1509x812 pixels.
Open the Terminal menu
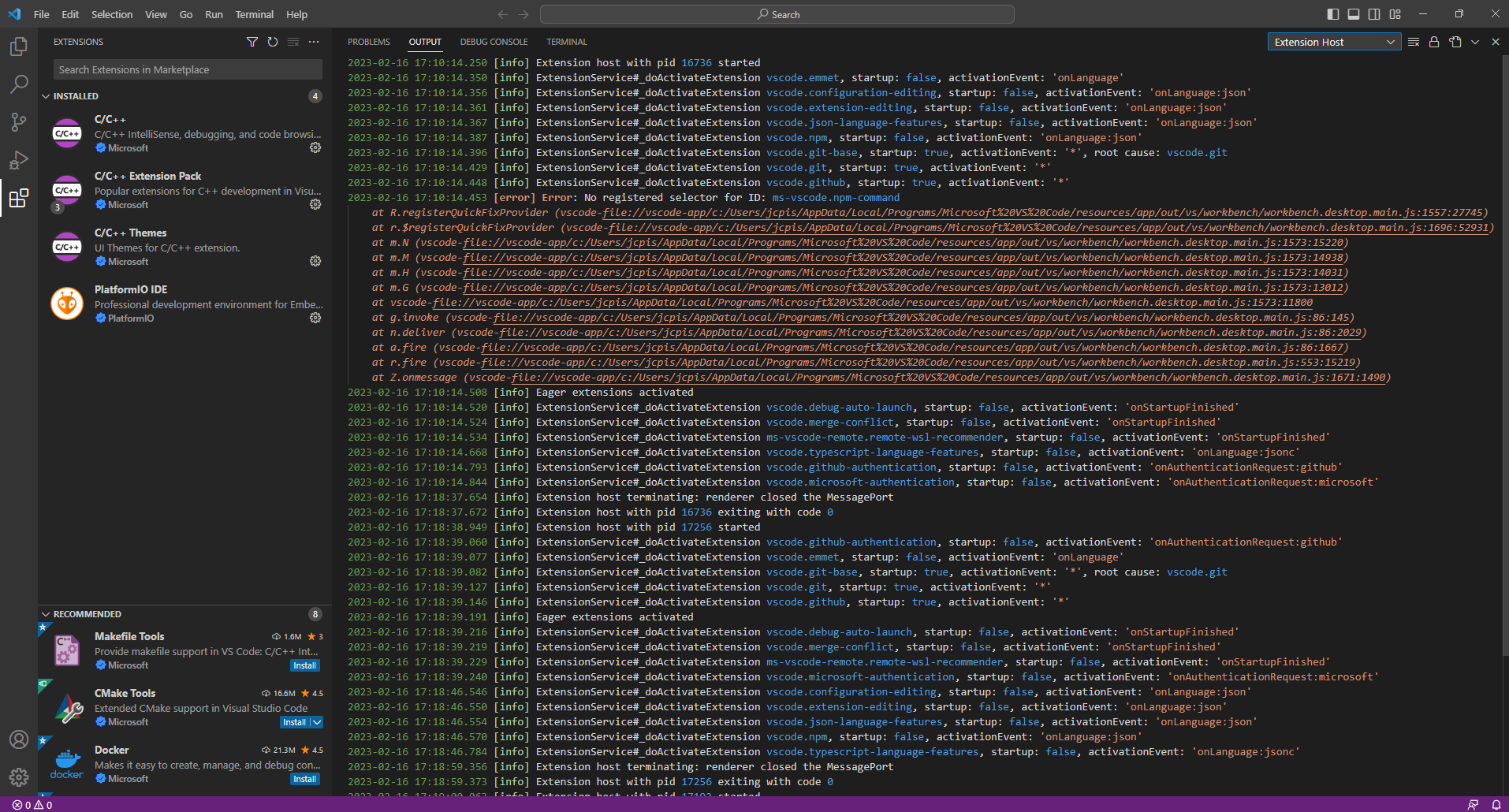[x=255, y=14]
